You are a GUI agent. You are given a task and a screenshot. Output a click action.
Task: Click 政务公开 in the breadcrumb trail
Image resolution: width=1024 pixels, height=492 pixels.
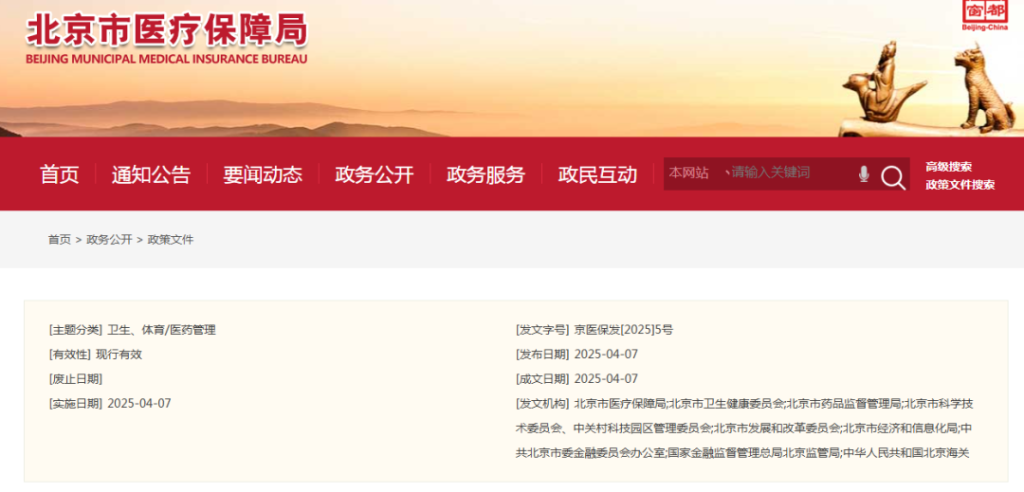click(x=109, y=240)
